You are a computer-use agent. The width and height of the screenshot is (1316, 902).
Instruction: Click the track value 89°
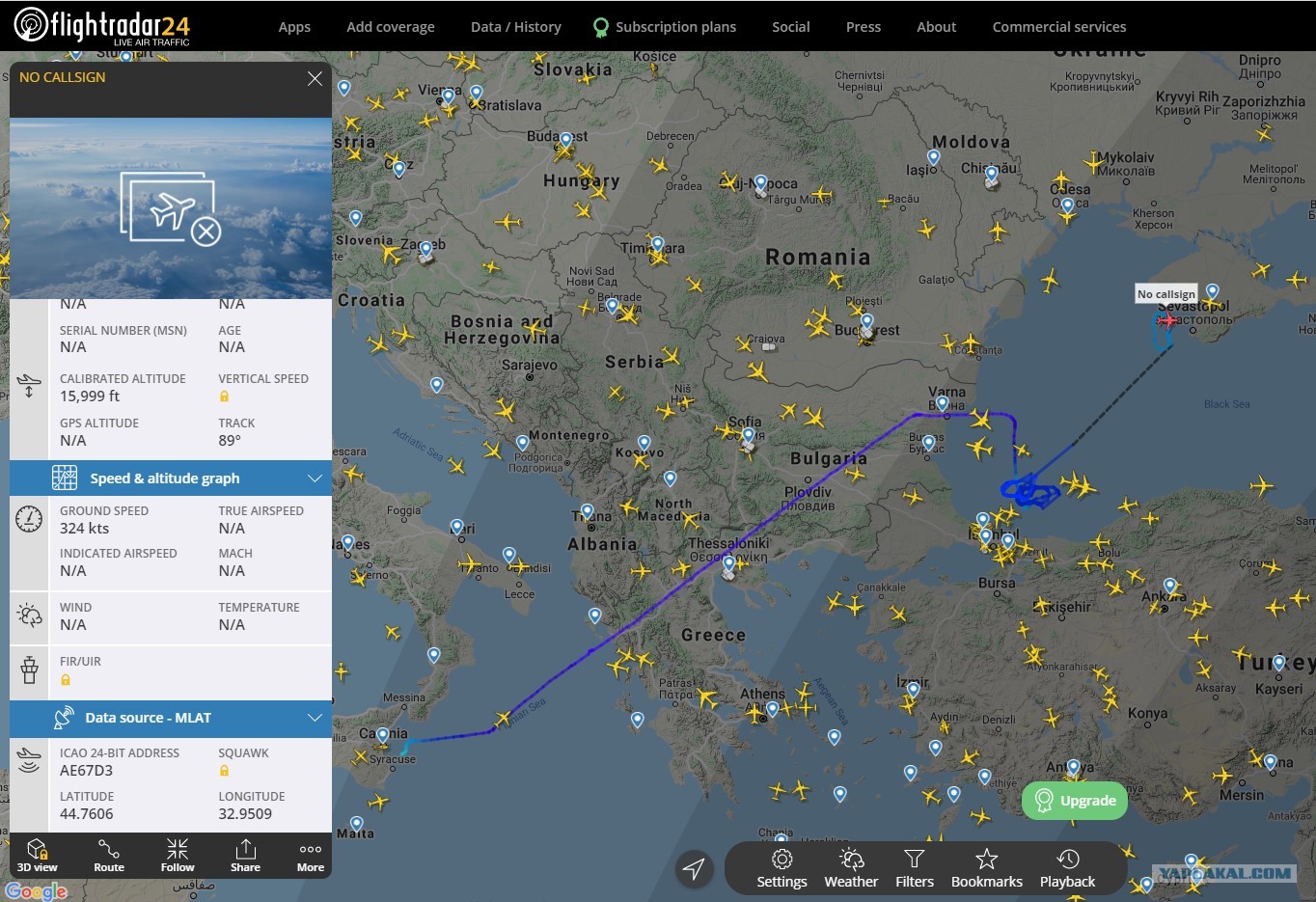pyautogui.click(x=230, y=441)
